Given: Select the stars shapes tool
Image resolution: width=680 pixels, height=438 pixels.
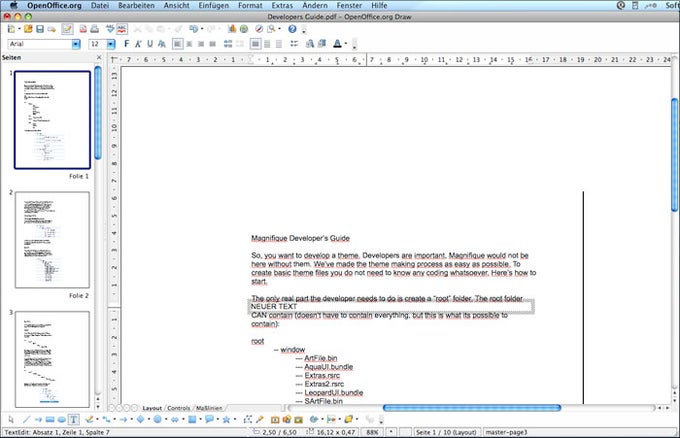Looking at the screenshot, I should 226,419.
